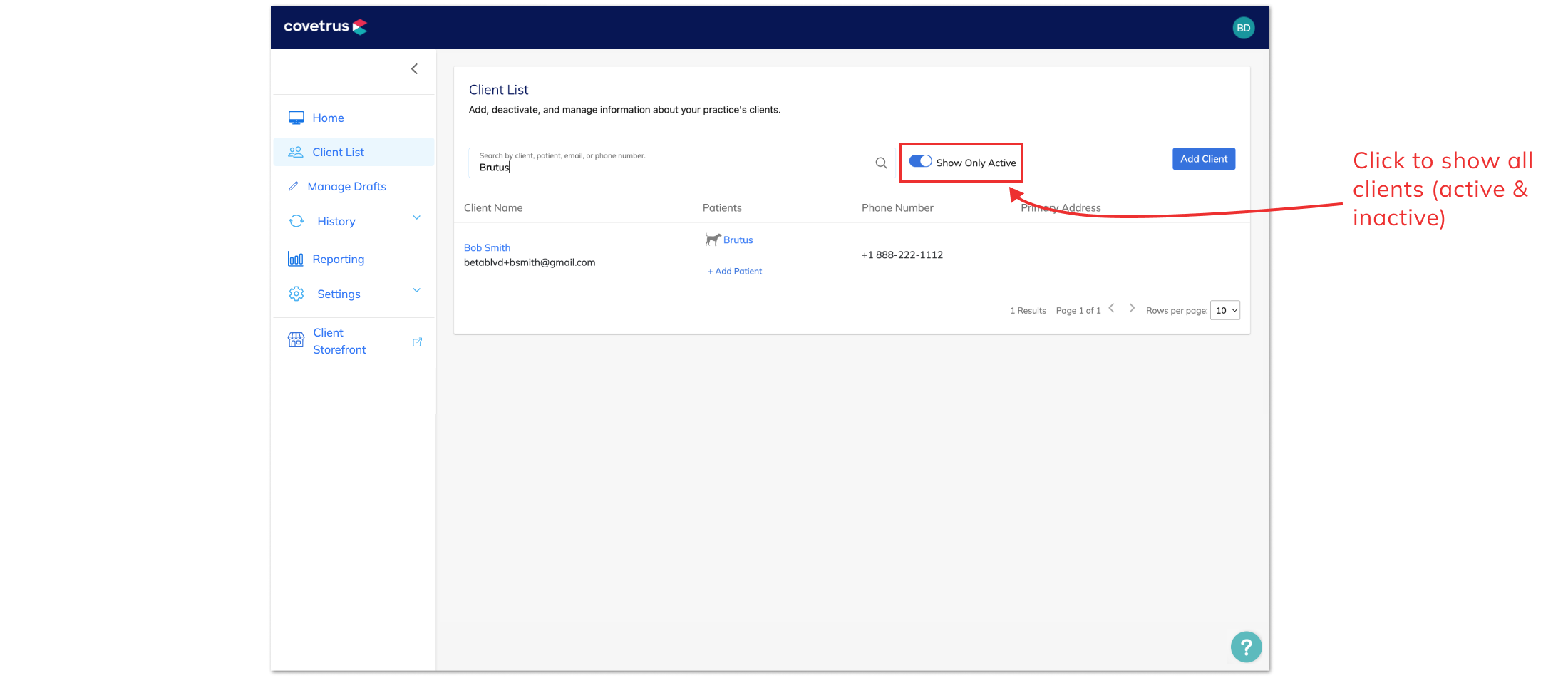Expand the History submenu chevron
This screenshot has height=683, width=1568.
coord(417,218)
